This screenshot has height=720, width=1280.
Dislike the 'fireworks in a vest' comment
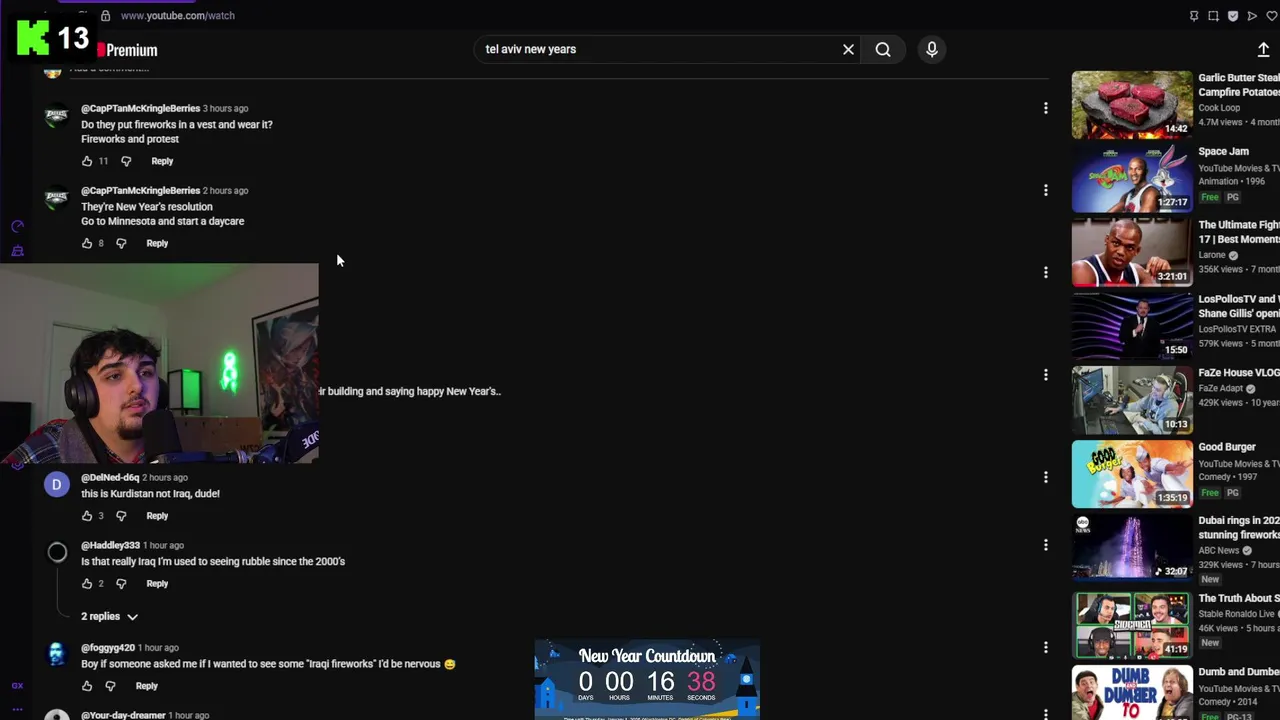(126, 161)
